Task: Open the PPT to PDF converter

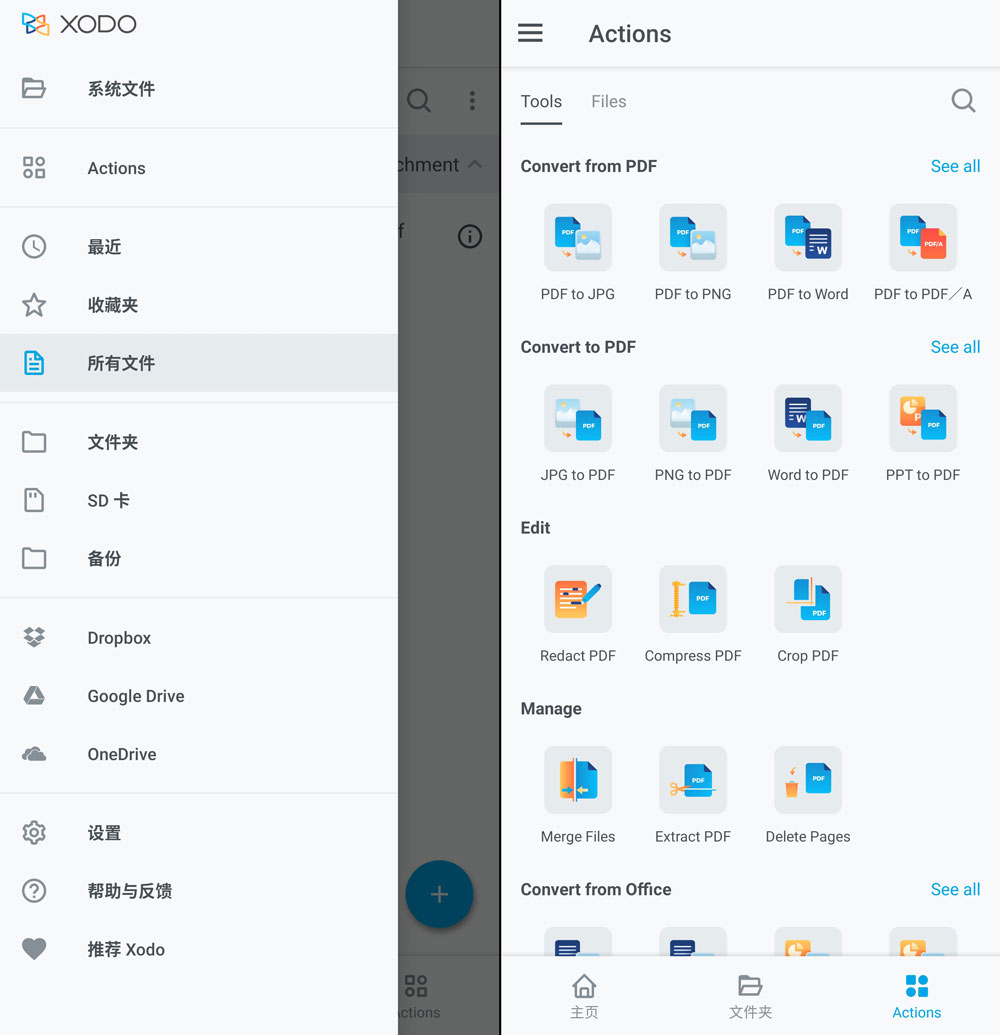Action: coord(923,434)
